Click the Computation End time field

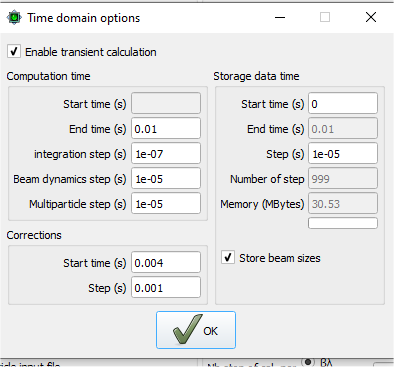click(x=166, y=129)
